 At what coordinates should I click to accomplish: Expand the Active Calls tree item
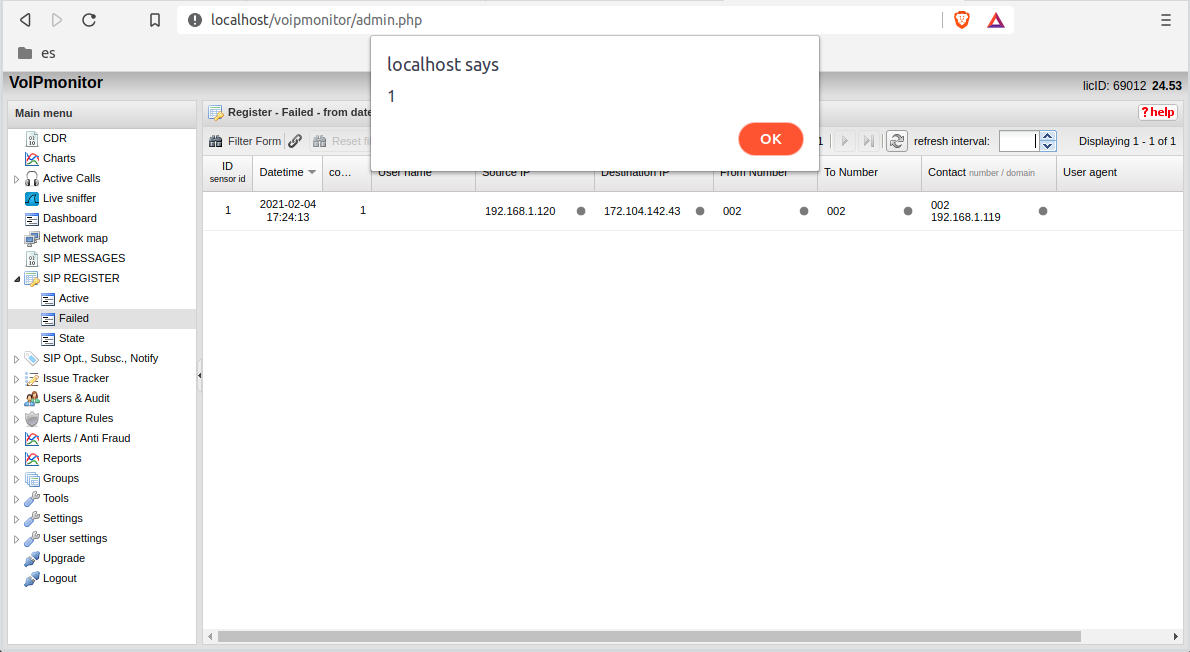coord(14,178)
